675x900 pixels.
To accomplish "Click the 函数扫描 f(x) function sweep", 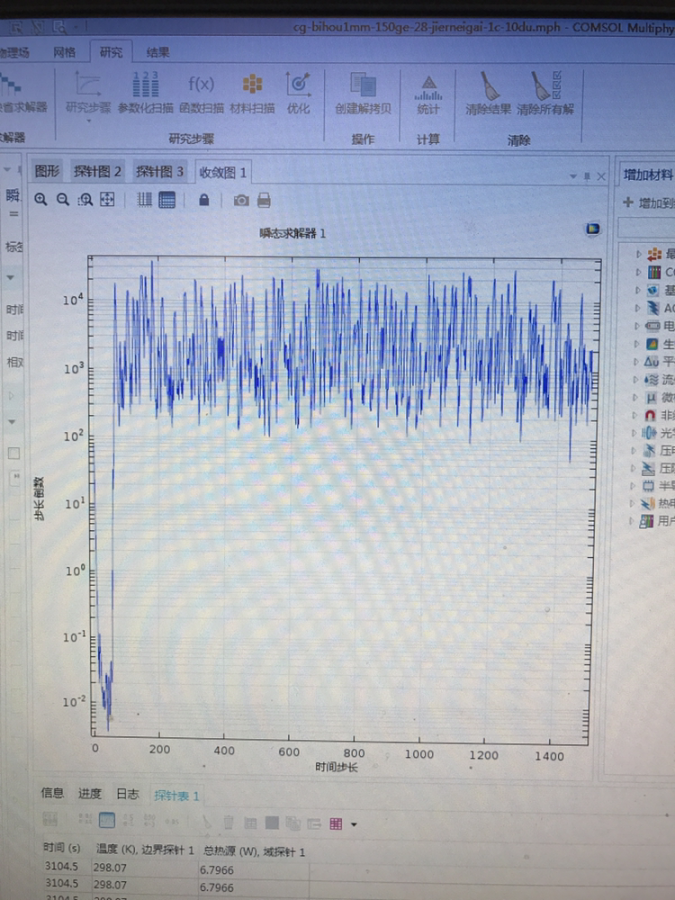I will (x=201, y=85).
